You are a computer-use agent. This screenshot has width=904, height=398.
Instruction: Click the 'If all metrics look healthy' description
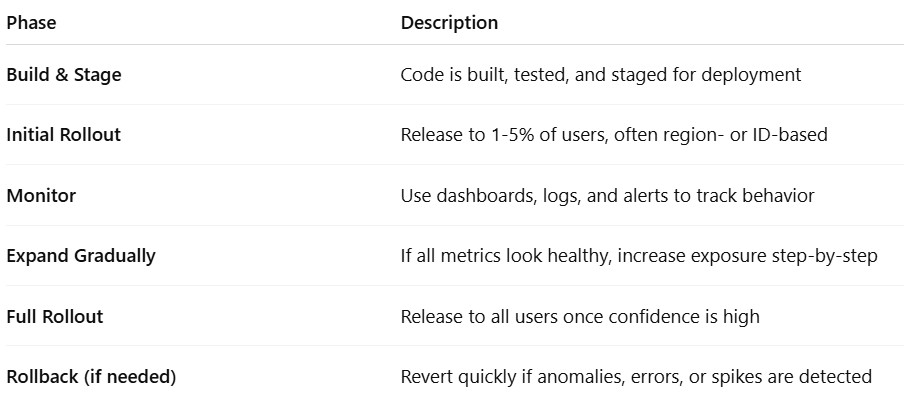(639, 256)
